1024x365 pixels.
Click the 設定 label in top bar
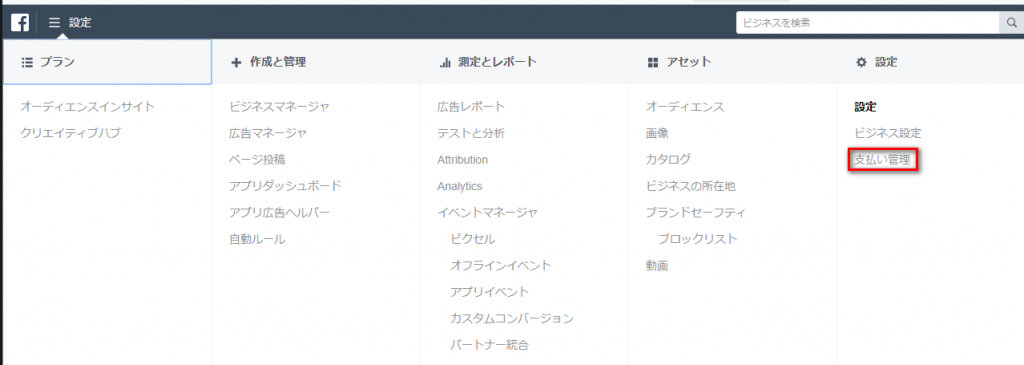tap(80, 23)
